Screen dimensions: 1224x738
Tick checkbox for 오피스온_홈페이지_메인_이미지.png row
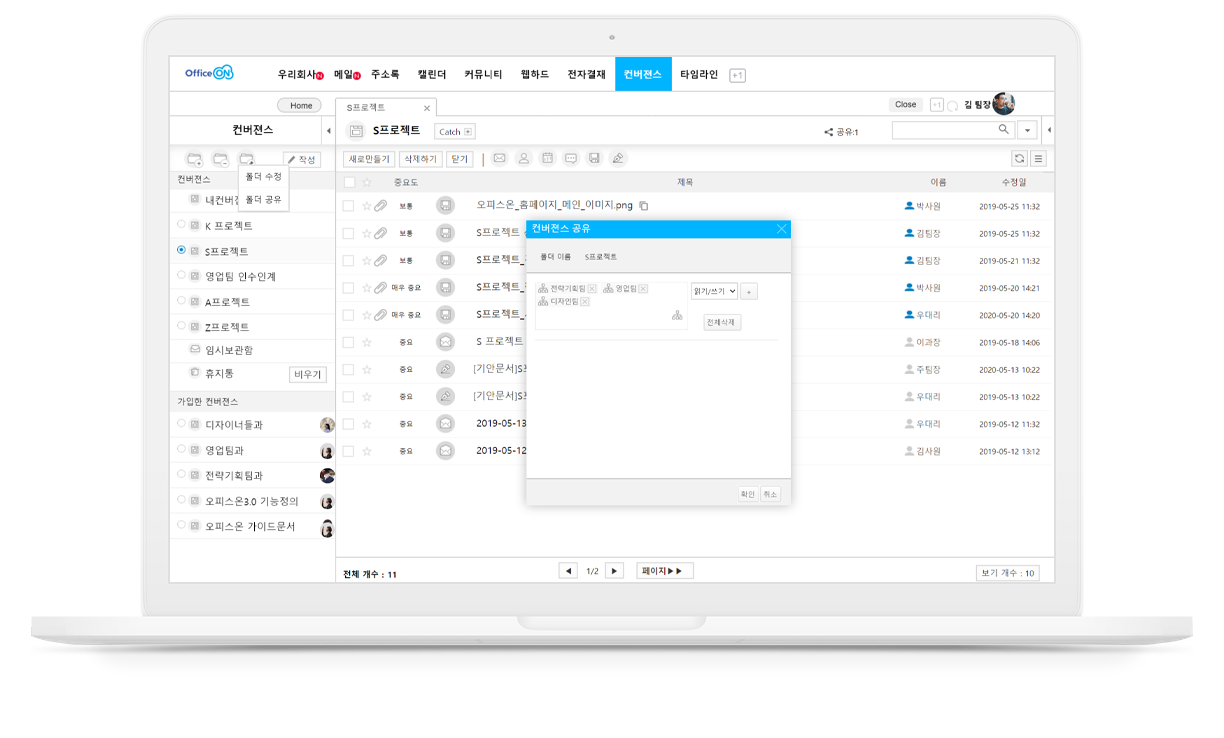[349, 205]
